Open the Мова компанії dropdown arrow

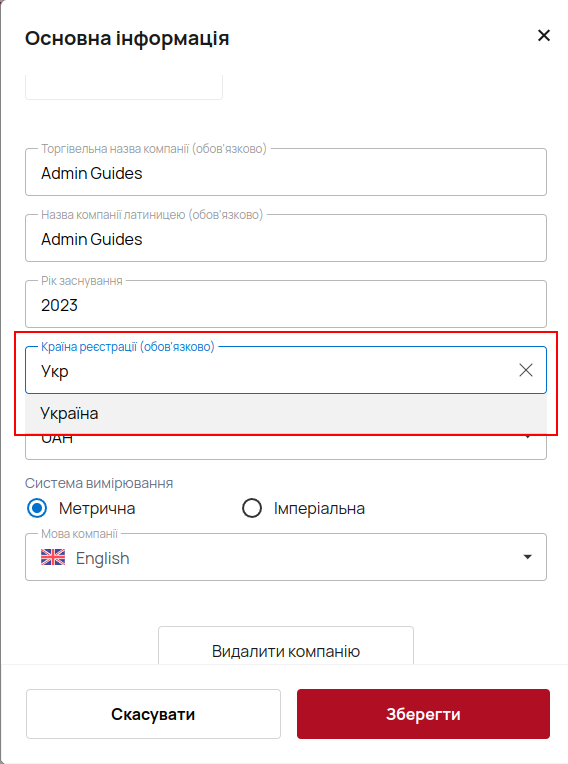[527, 557]
